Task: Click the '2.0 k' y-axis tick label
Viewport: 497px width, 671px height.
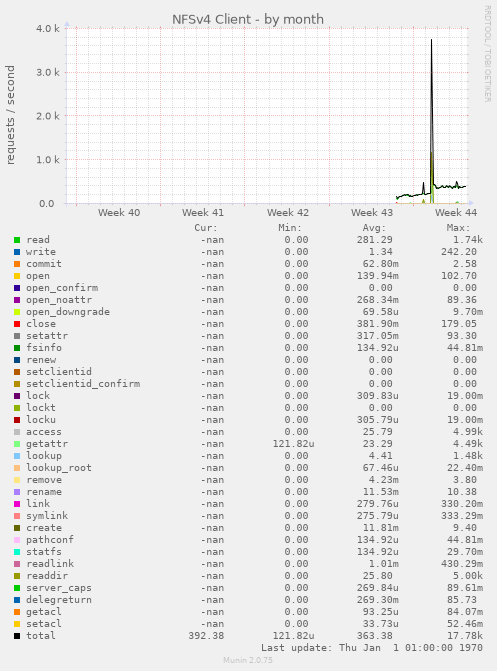Action: (48, 116)
